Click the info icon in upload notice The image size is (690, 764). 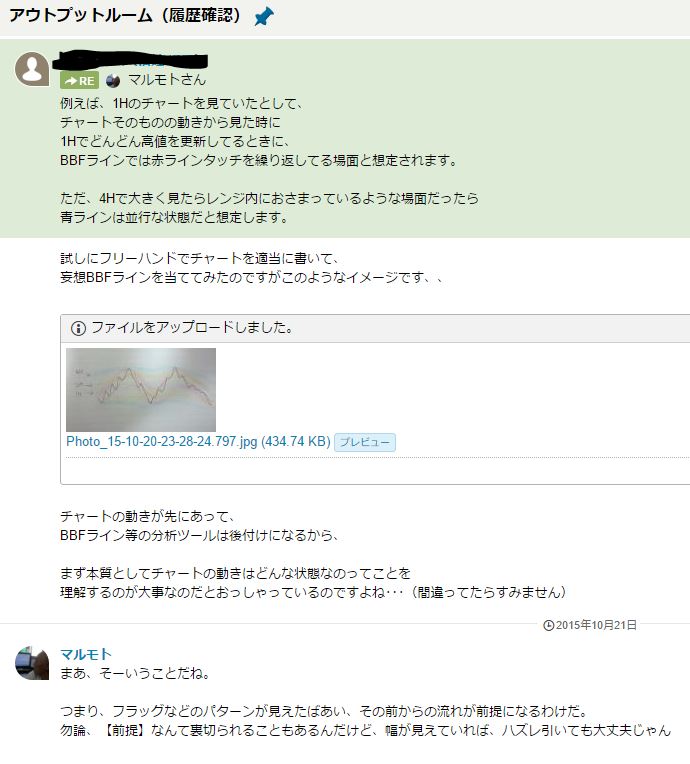click(78, 328)
